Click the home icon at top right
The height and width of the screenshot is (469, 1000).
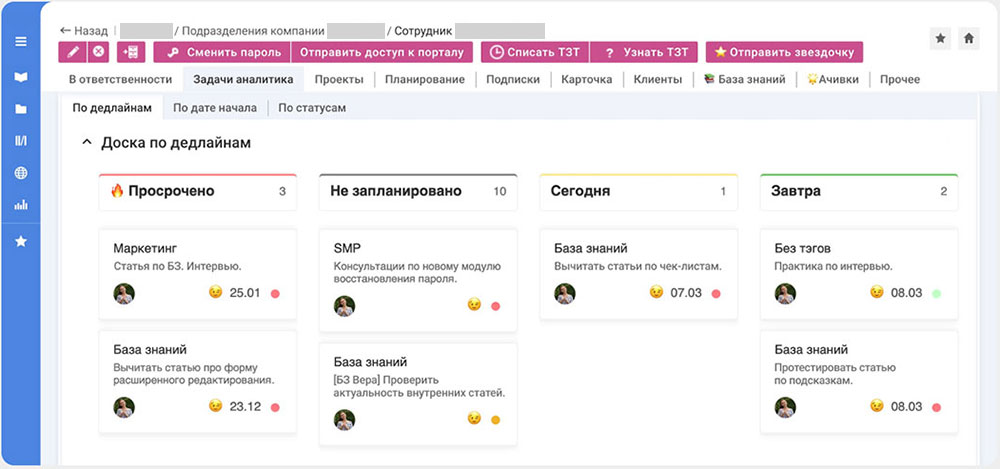tap(968, 38)
